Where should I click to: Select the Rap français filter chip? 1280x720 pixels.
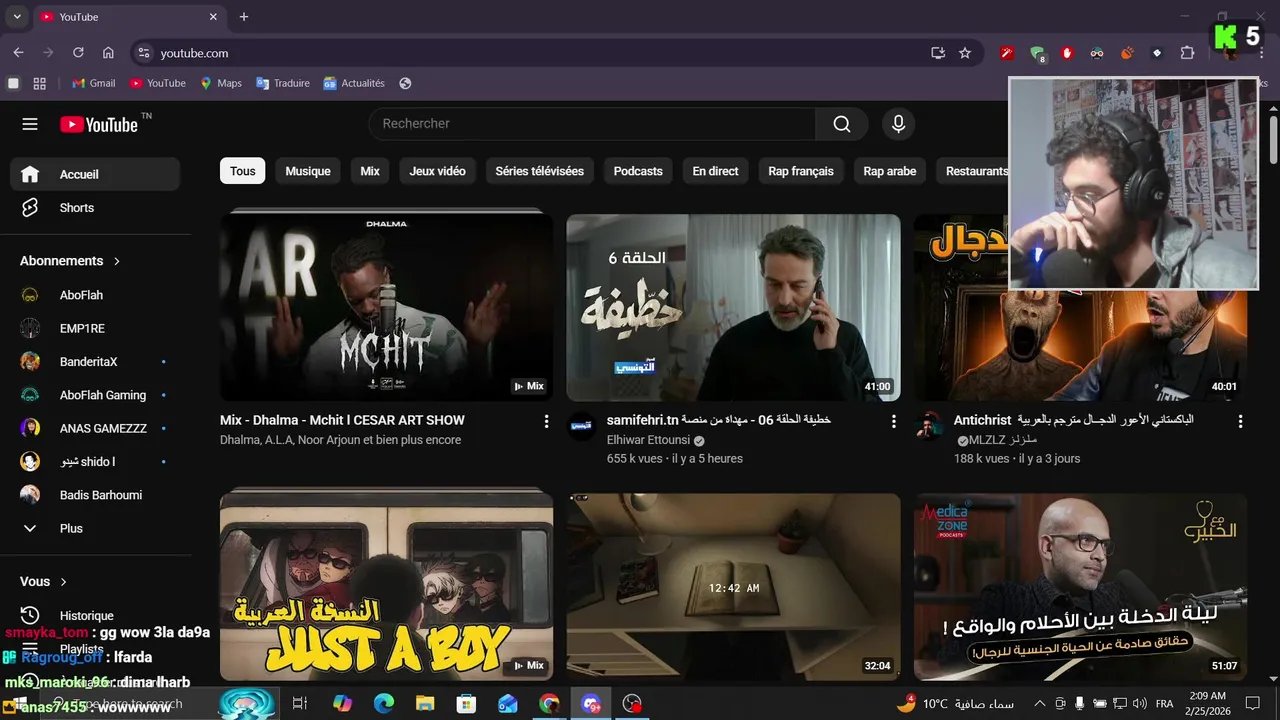click(x=801, y=171)
